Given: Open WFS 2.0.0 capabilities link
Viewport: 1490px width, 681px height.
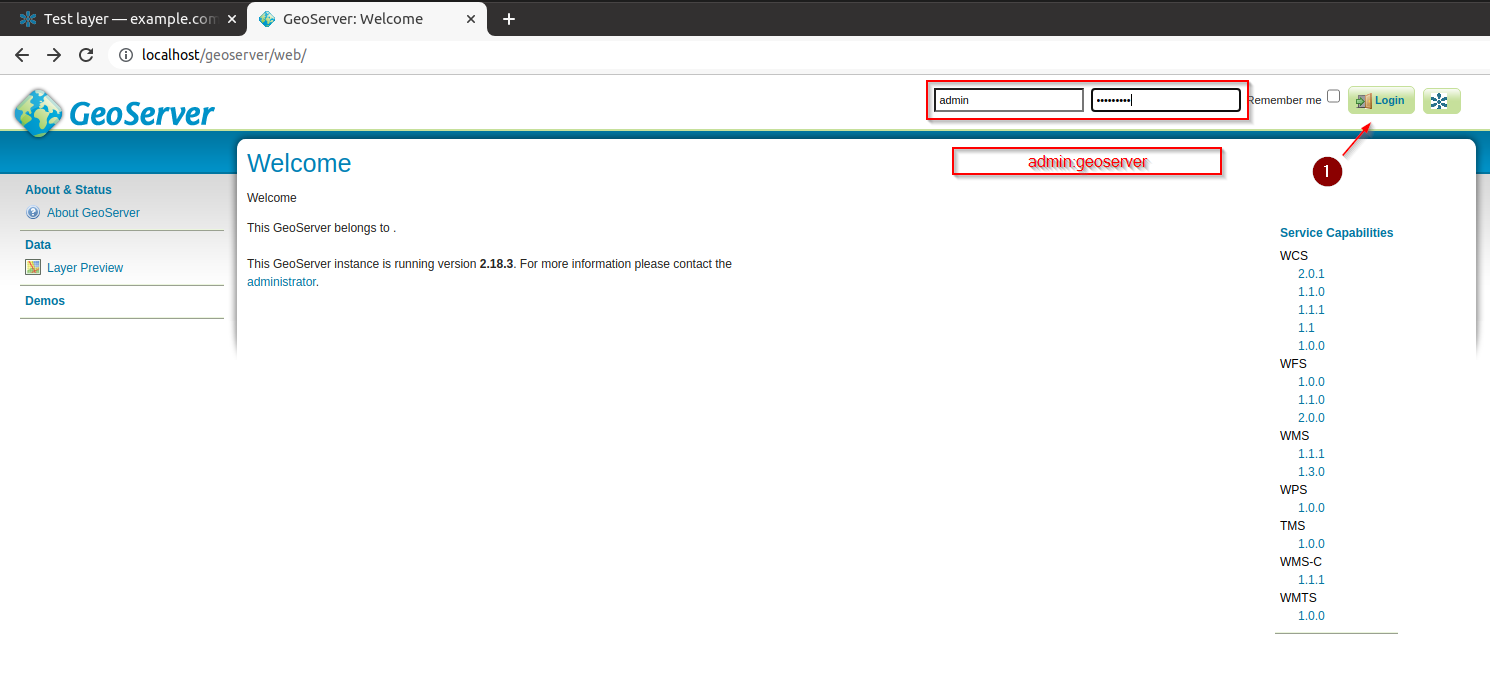Looking at the screenshot, I should click(x=1311, y=418).
